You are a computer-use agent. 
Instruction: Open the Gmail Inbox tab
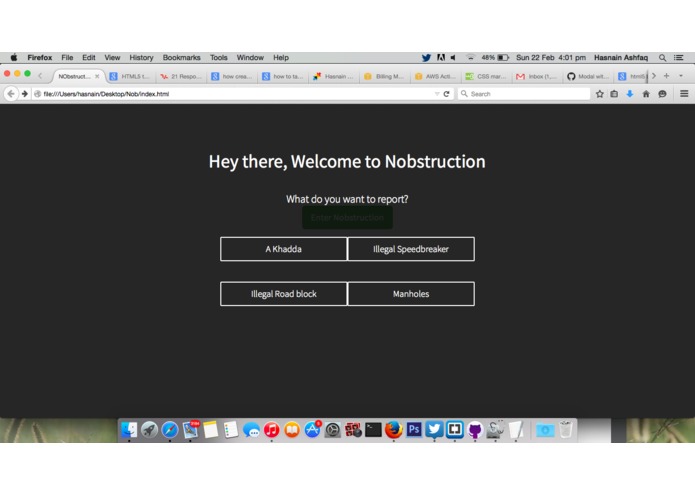click(538, 76)
